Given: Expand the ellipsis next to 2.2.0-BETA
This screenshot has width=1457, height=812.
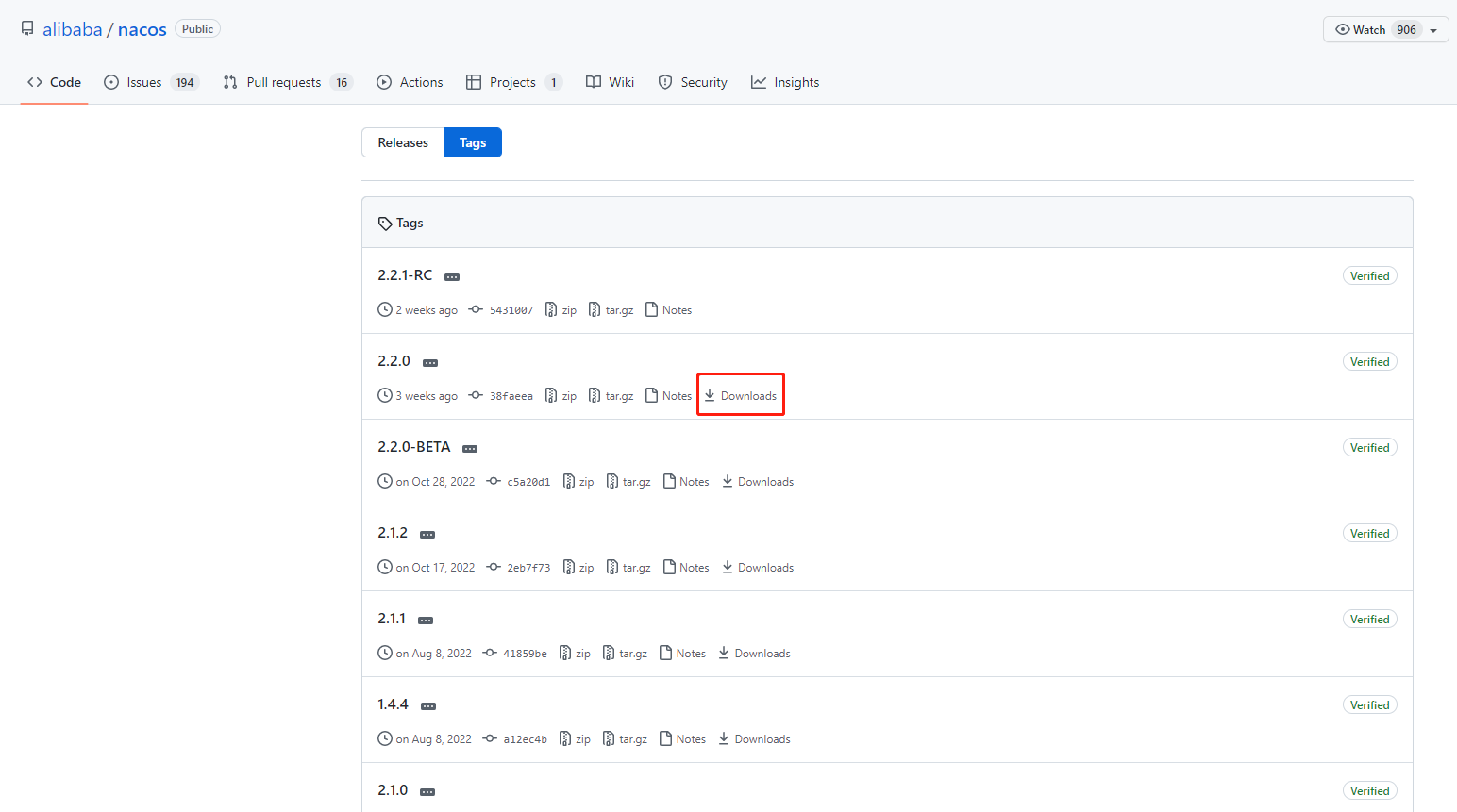Looking at the screenshot, I should tap(470, 449).
